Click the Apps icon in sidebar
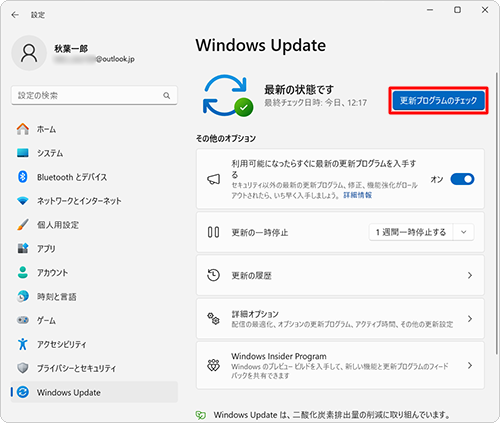The width and height of the screenshot is (500, 423). tap(23, 248)
